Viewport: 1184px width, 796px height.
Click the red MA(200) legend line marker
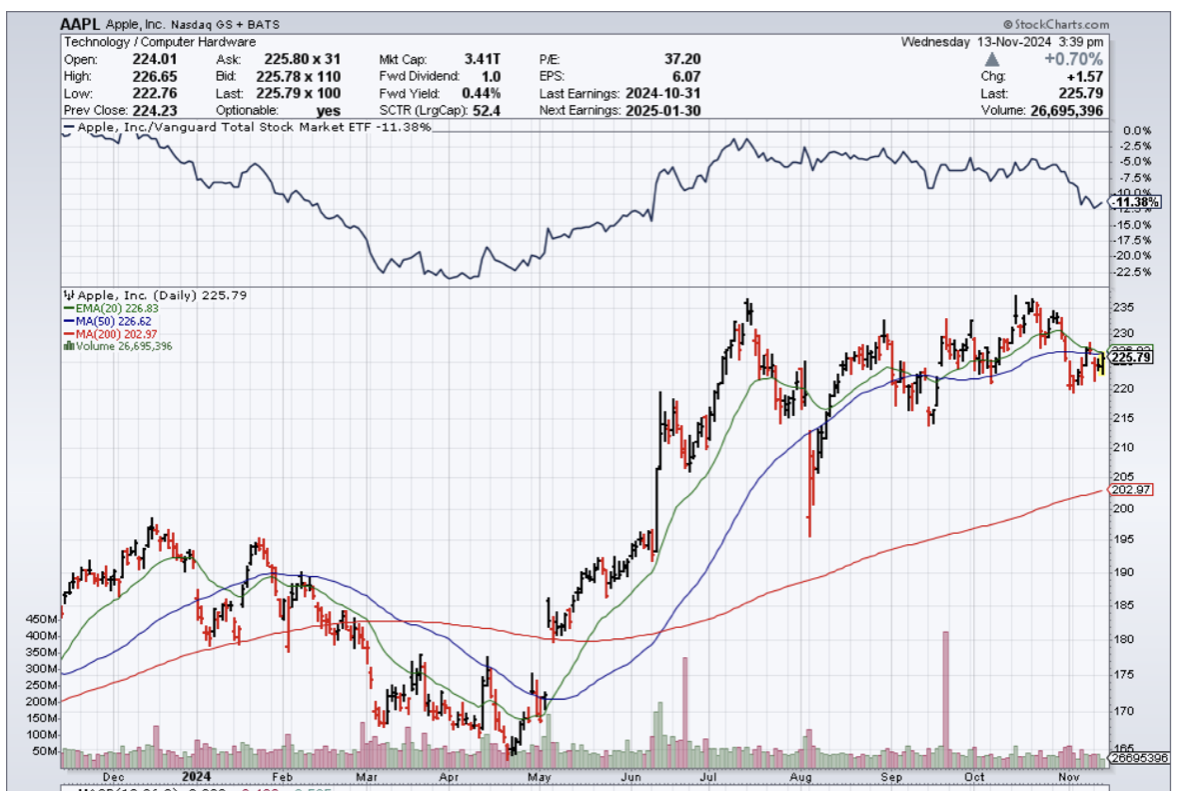(x=67, y=334)
